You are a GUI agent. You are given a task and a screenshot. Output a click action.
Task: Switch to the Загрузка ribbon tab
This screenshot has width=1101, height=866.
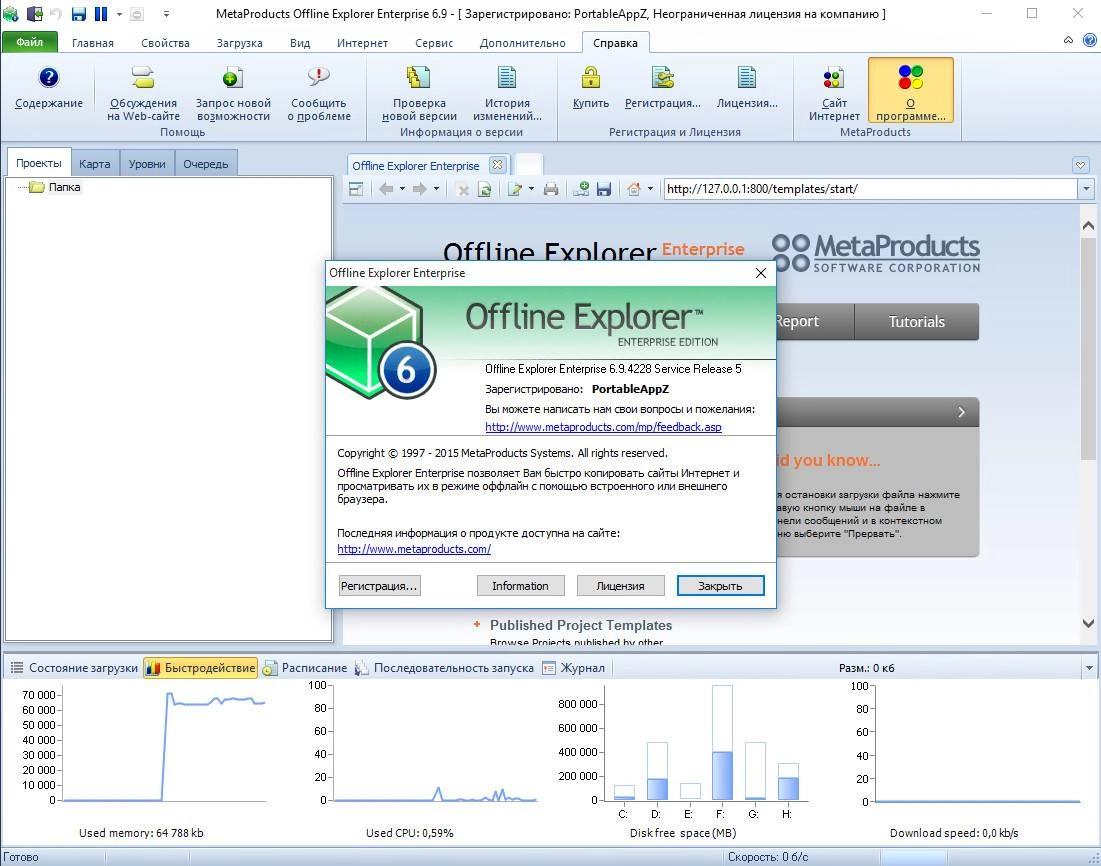point(239,43)
